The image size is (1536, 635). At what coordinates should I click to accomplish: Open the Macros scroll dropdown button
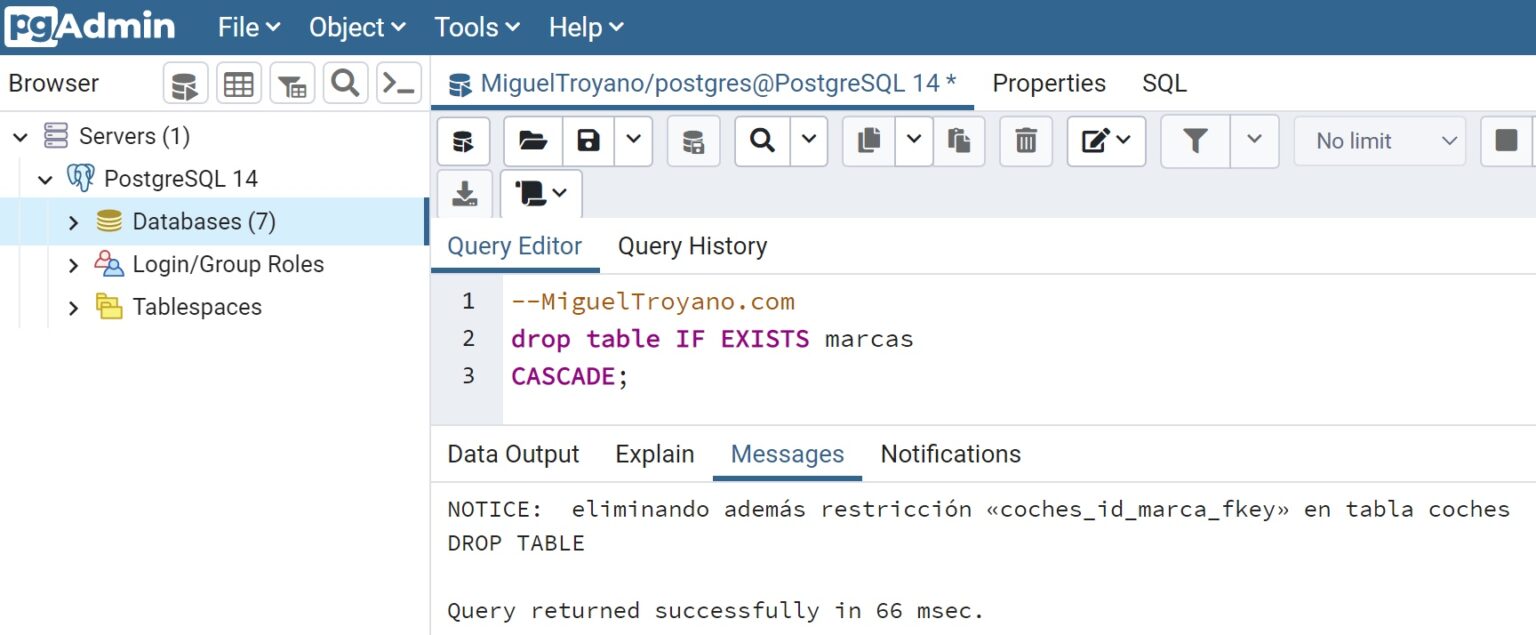[x=541, y=194]
